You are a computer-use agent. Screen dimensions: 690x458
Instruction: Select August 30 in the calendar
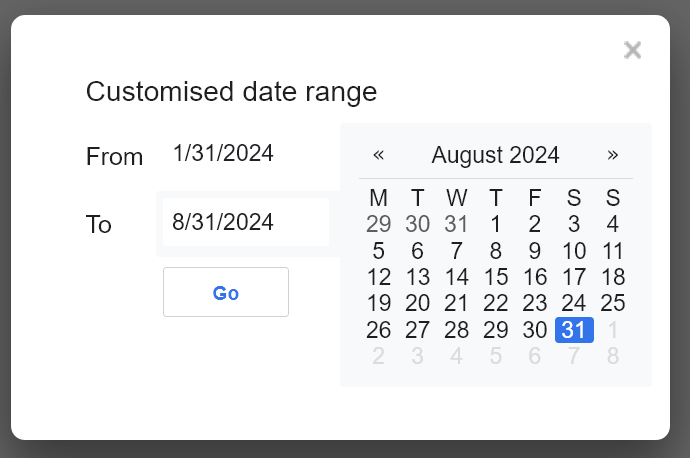pos(535,330)
